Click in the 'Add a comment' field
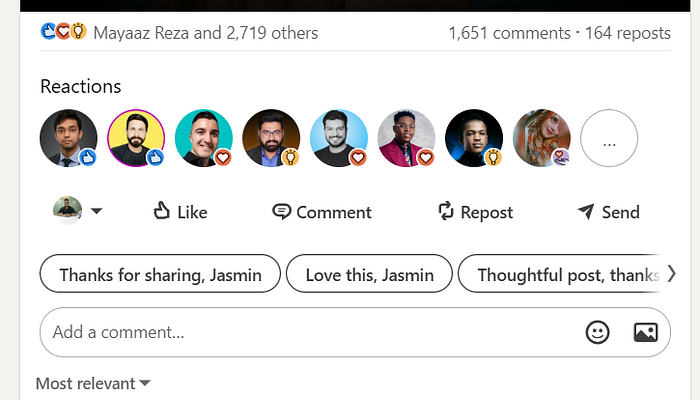 (x=312, y=332)
